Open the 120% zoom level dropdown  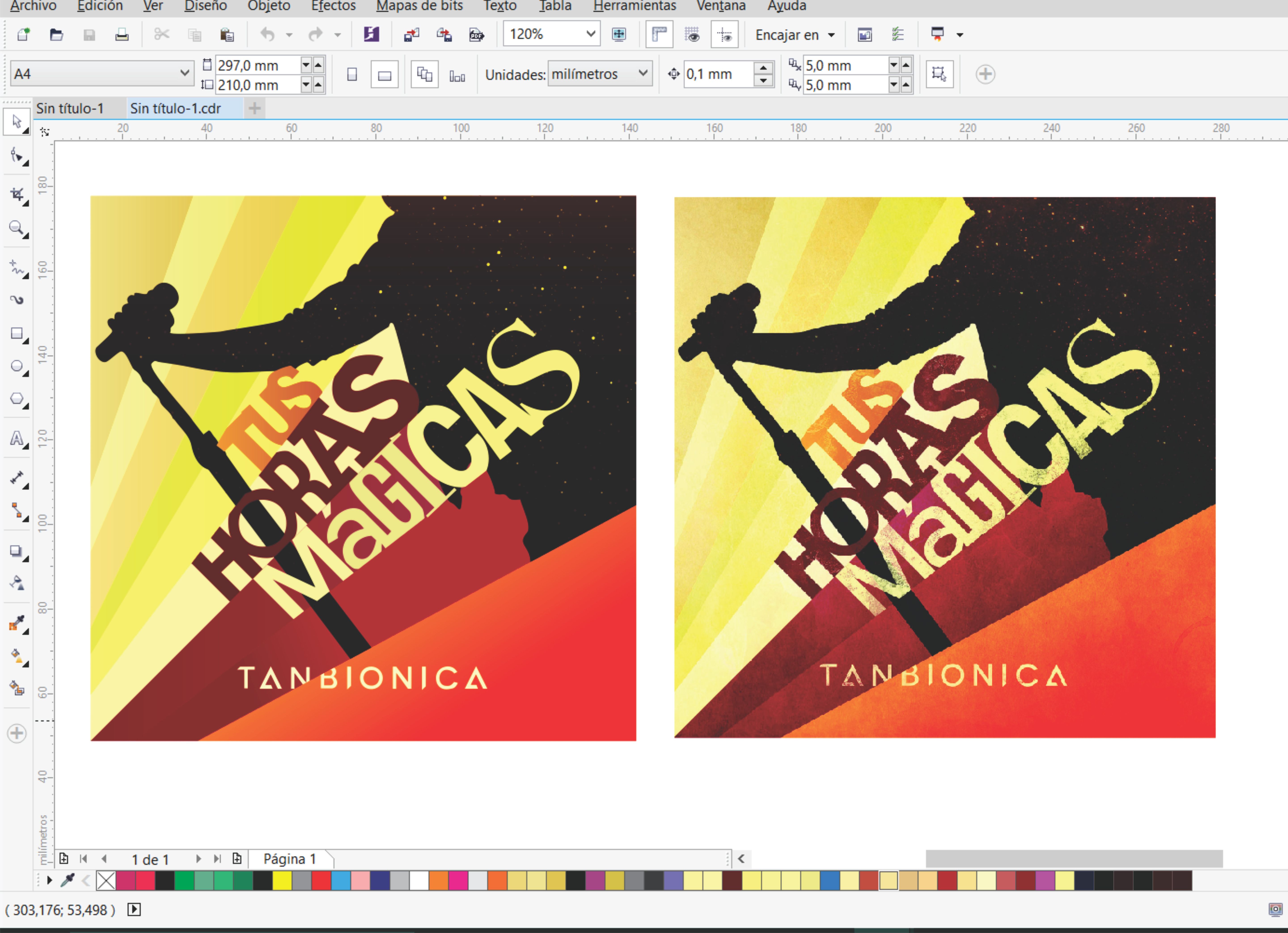click(591, 34)
